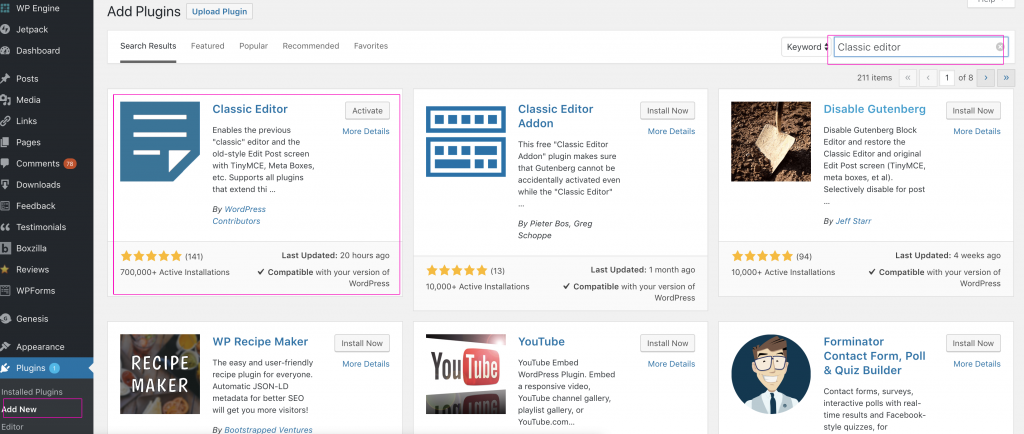Open More Details for YouTube plugin
This screenshot has height=434, width=1024.
pos(671,364)
